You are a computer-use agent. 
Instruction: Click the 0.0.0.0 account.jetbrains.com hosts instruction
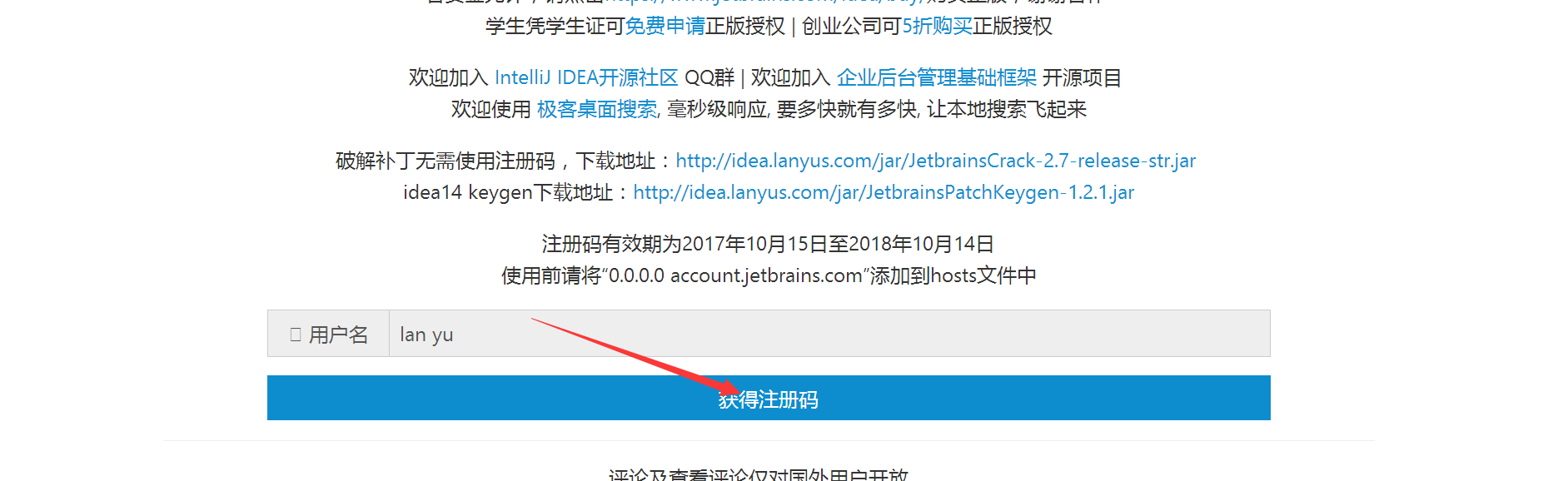[769, 275]
